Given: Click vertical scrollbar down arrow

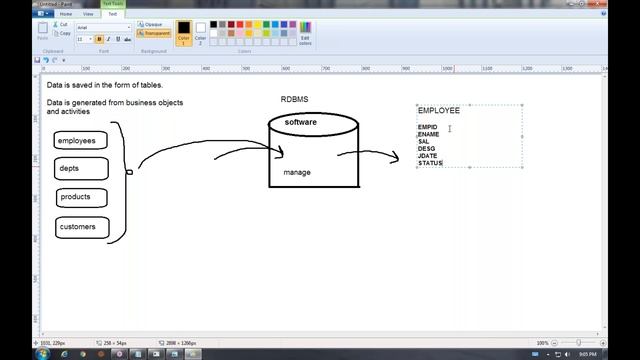Looking at the screenshot, I should point(604,327).
